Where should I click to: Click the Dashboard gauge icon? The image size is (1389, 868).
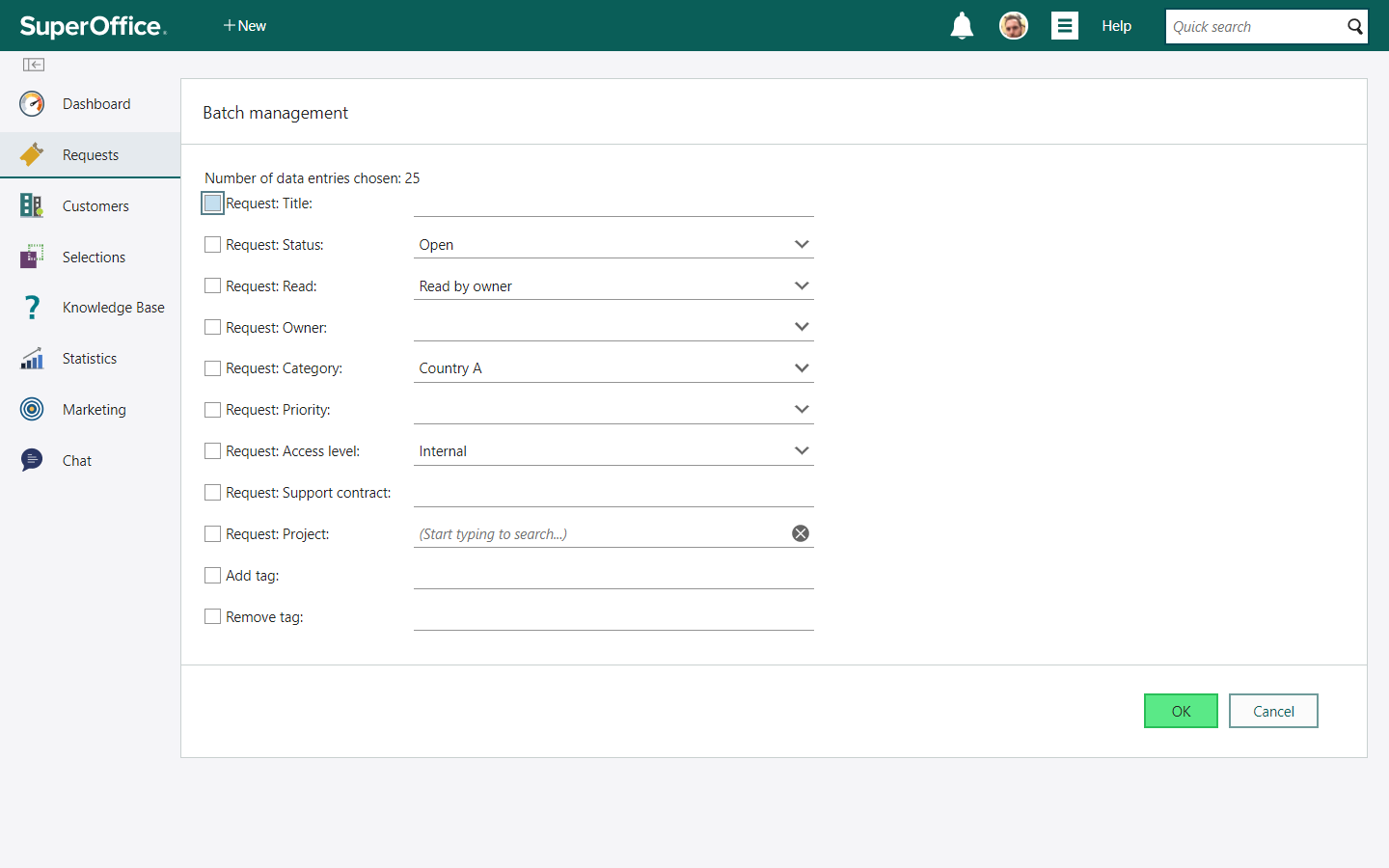tap(32, 104)
